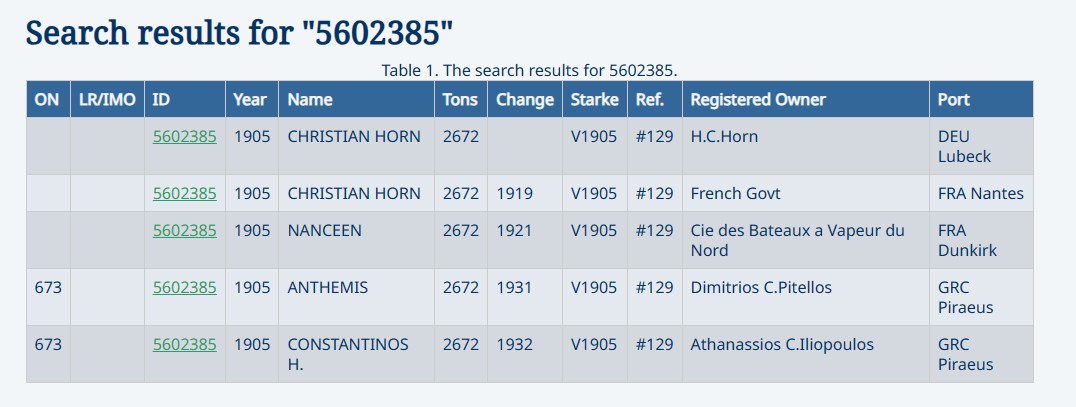
Task: Click the Name column header
Action: coord(310,99)
